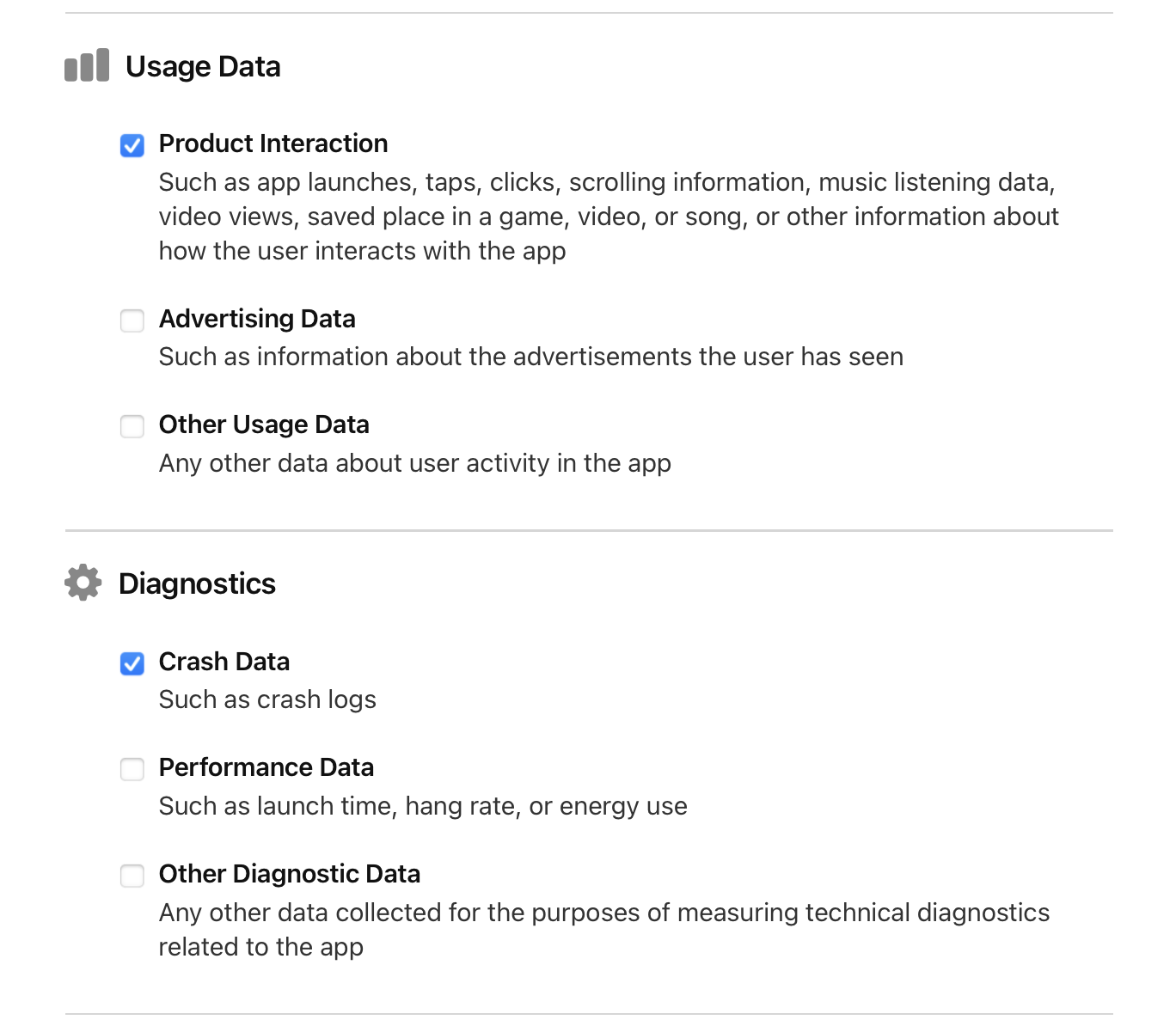The height and width of the screenshot is (1026, 1176).
Task: Click the Product Interaction label text
Action: pos(273,144)
